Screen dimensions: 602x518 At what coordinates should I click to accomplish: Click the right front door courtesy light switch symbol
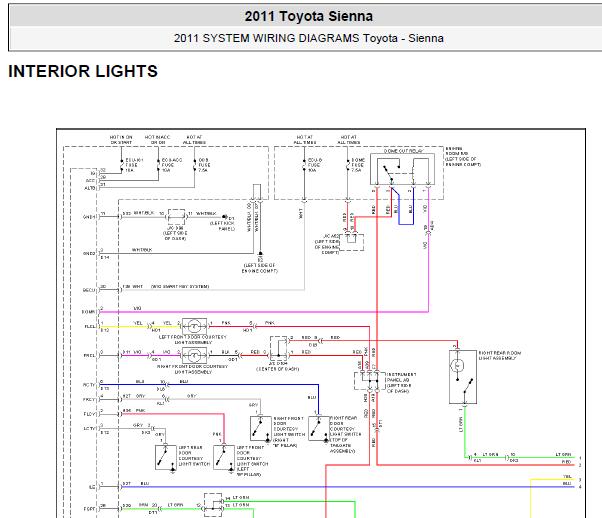tap(260, 428)
